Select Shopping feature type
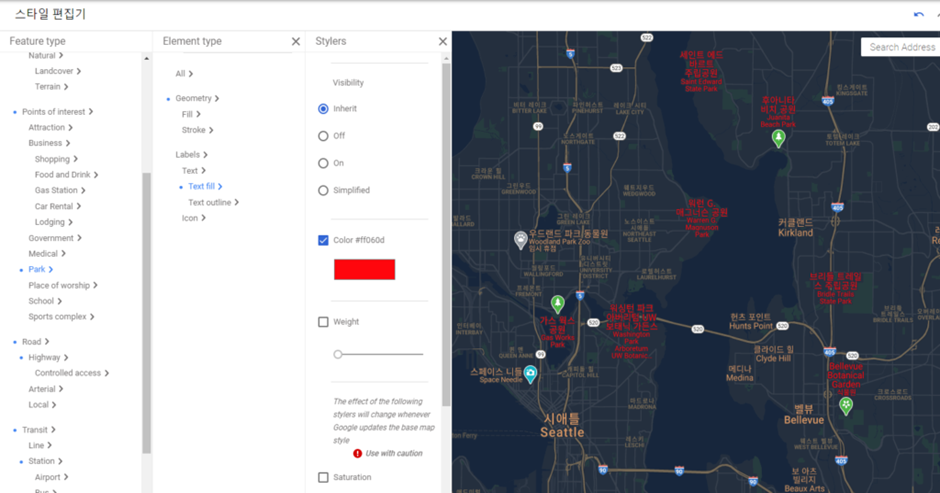This screenshot has height=493, width=940. click(x=56, y=159)
